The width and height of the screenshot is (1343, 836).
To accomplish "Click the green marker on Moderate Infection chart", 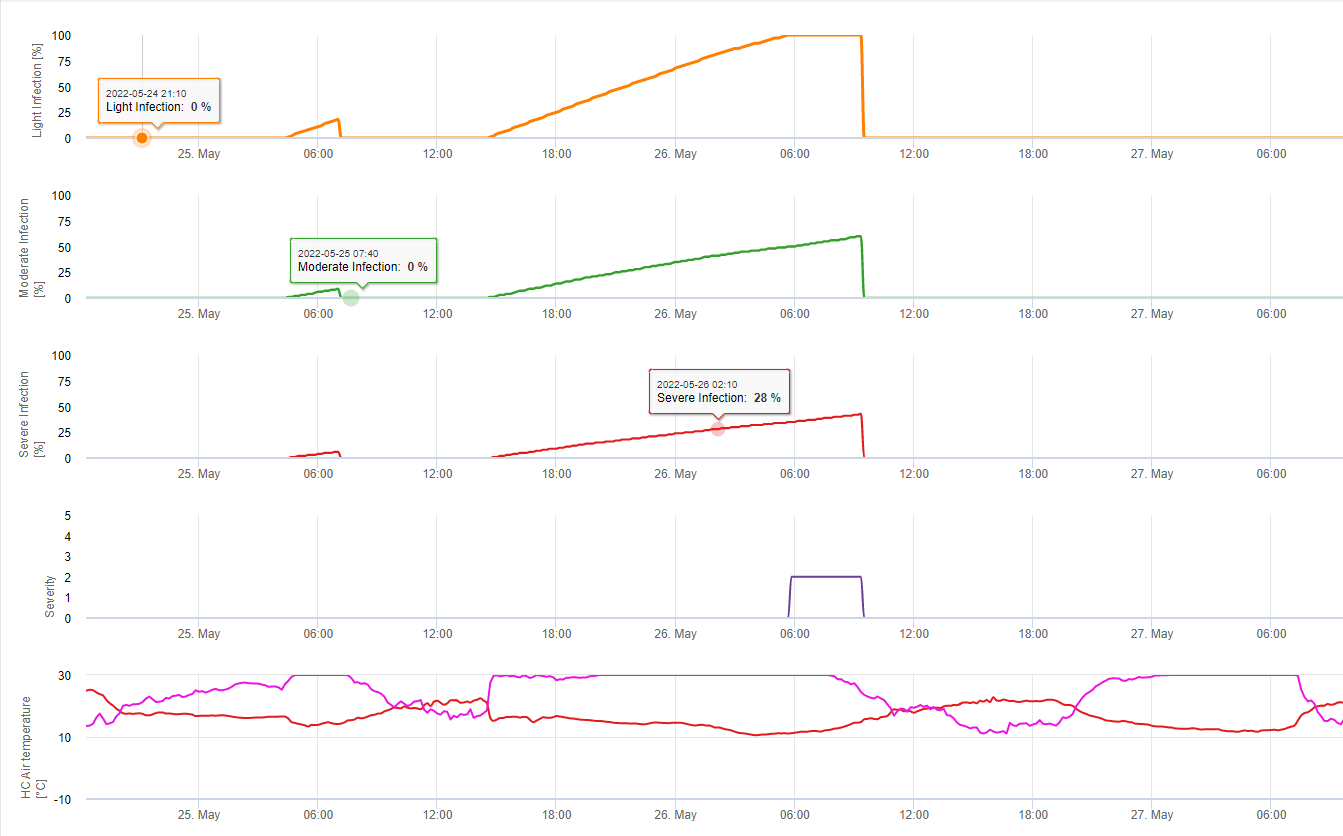I will click(351, 298).
